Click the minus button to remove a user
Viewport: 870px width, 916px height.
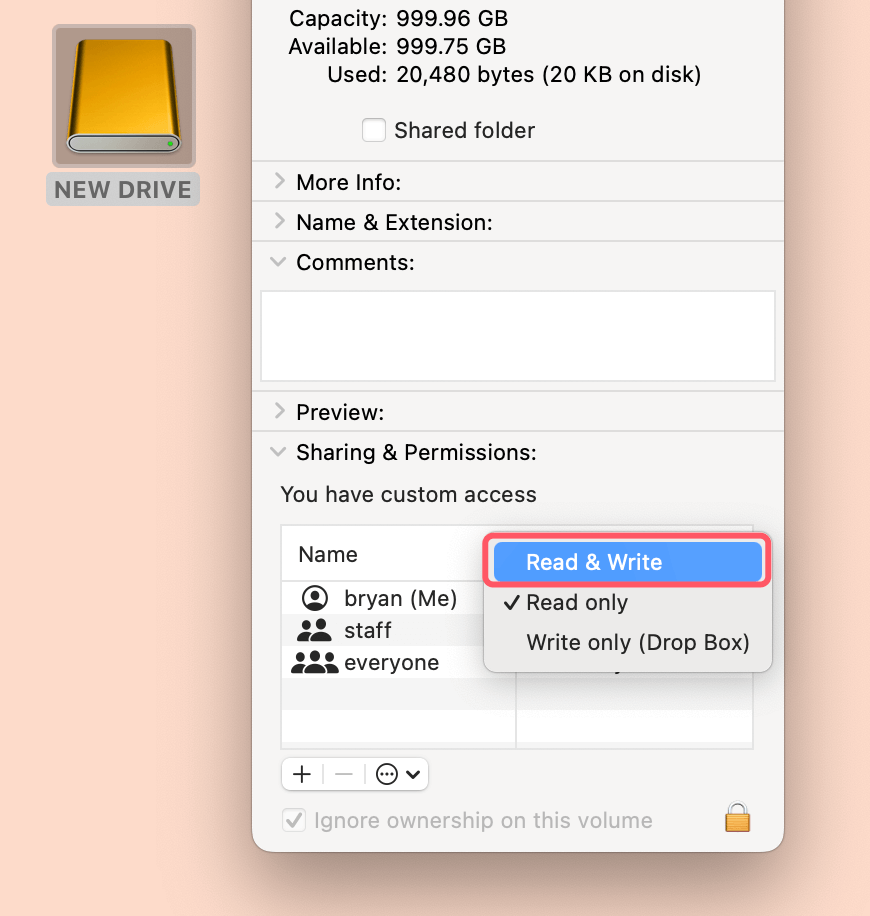(344, 774)
